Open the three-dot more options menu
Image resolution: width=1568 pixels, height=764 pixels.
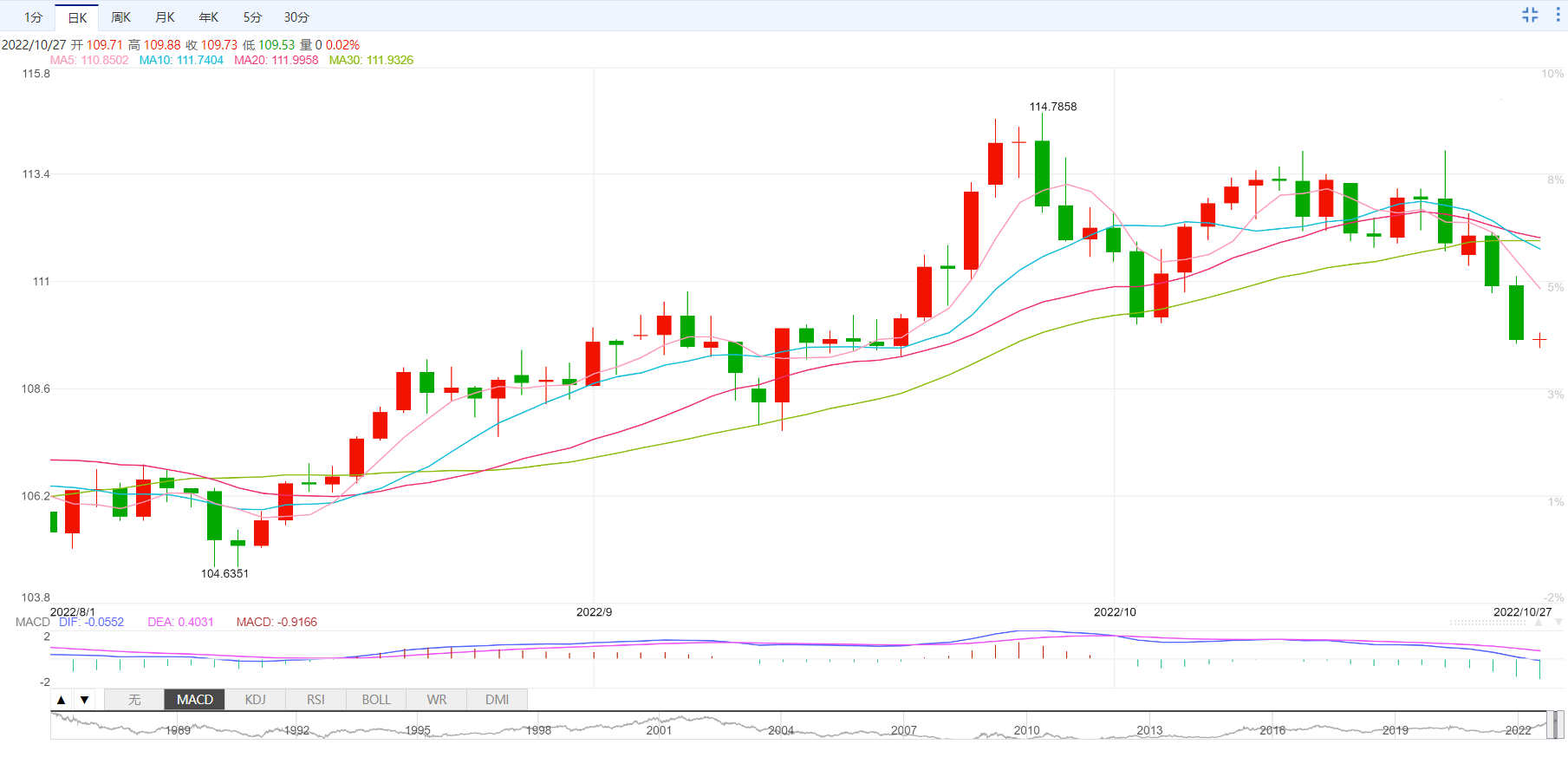[1558, 15]
